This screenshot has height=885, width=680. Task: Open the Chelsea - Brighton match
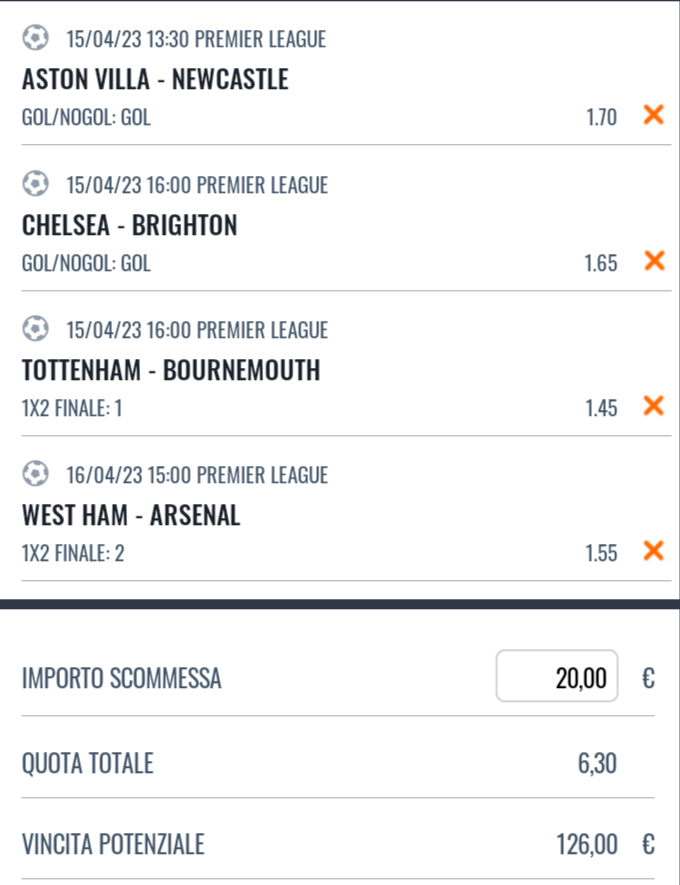[x=130, y=226]
